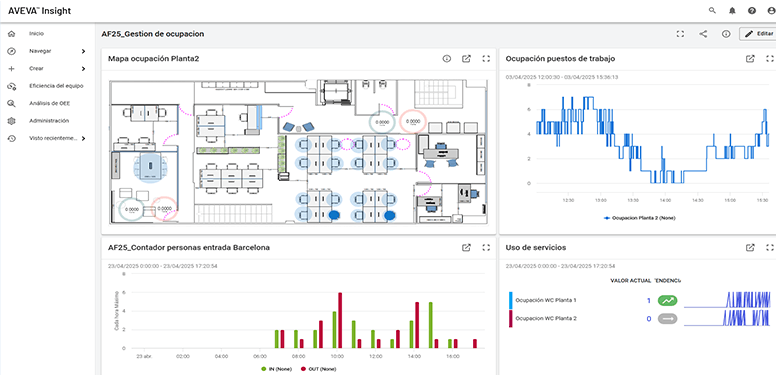This screenshot has width=776, height=375.
Task: Click the Análisis de OEE icon
Action: tap(12, 103)
